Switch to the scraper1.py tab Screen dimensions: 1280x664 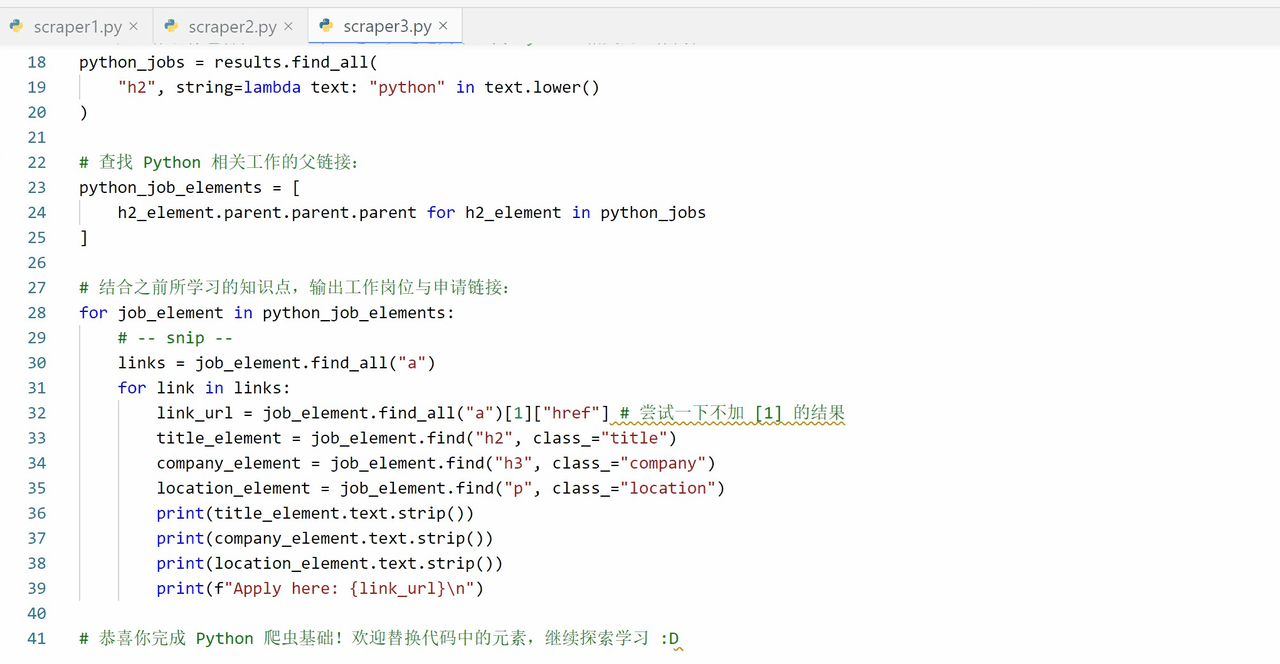[x=77, y=27]
